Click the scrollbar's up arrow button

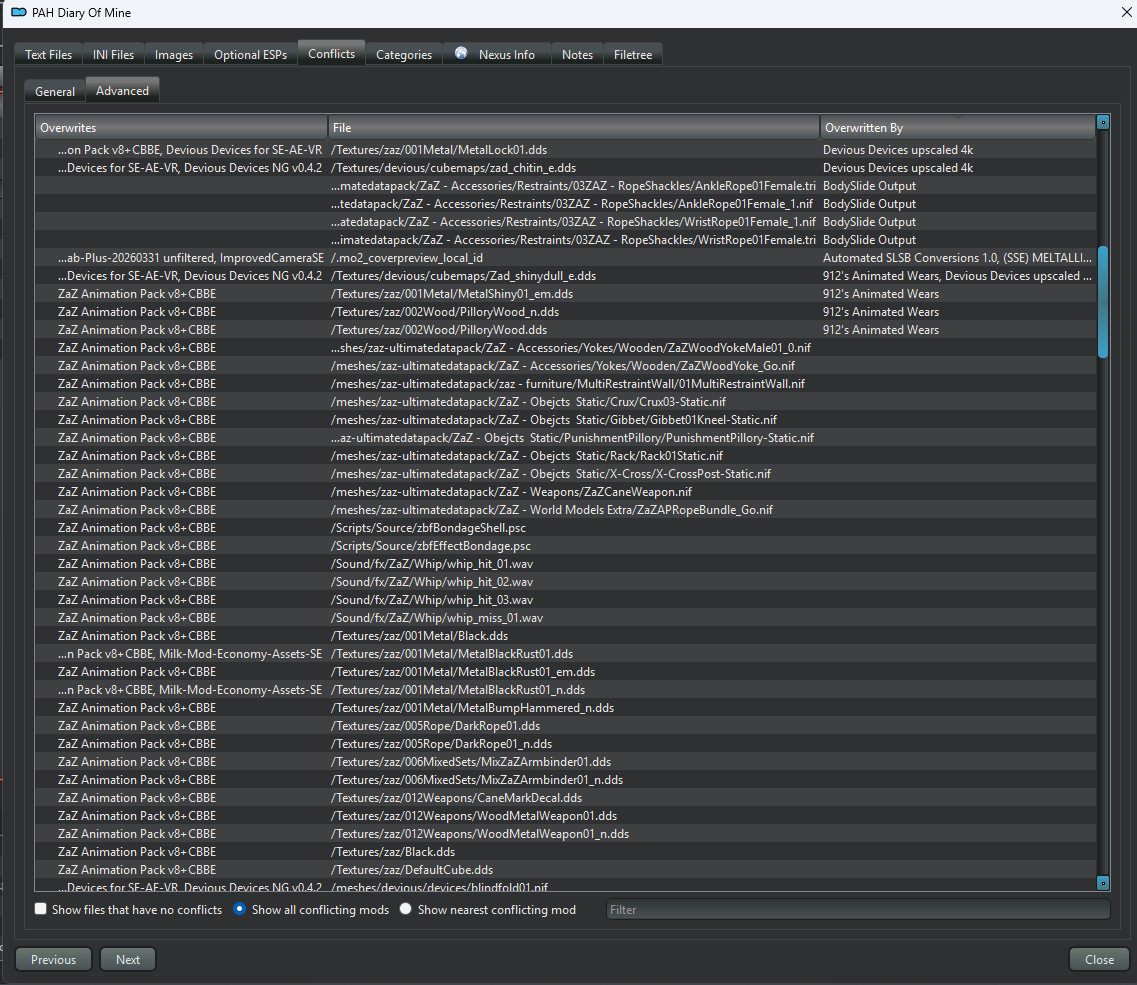click(x=1103, y=122)
